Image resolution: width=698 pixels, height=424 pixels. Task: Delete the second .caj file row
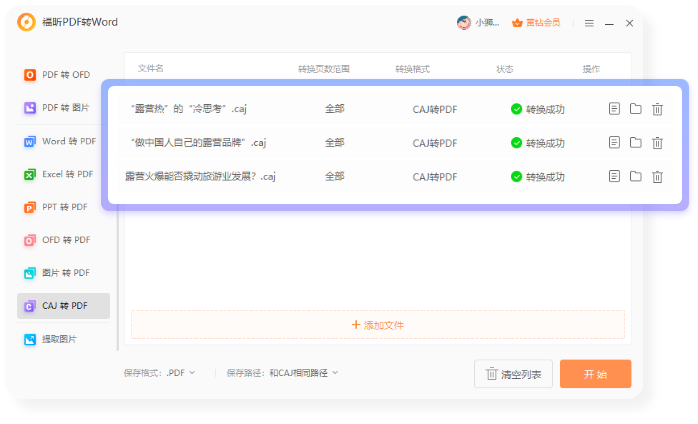[x=657, y=143]
